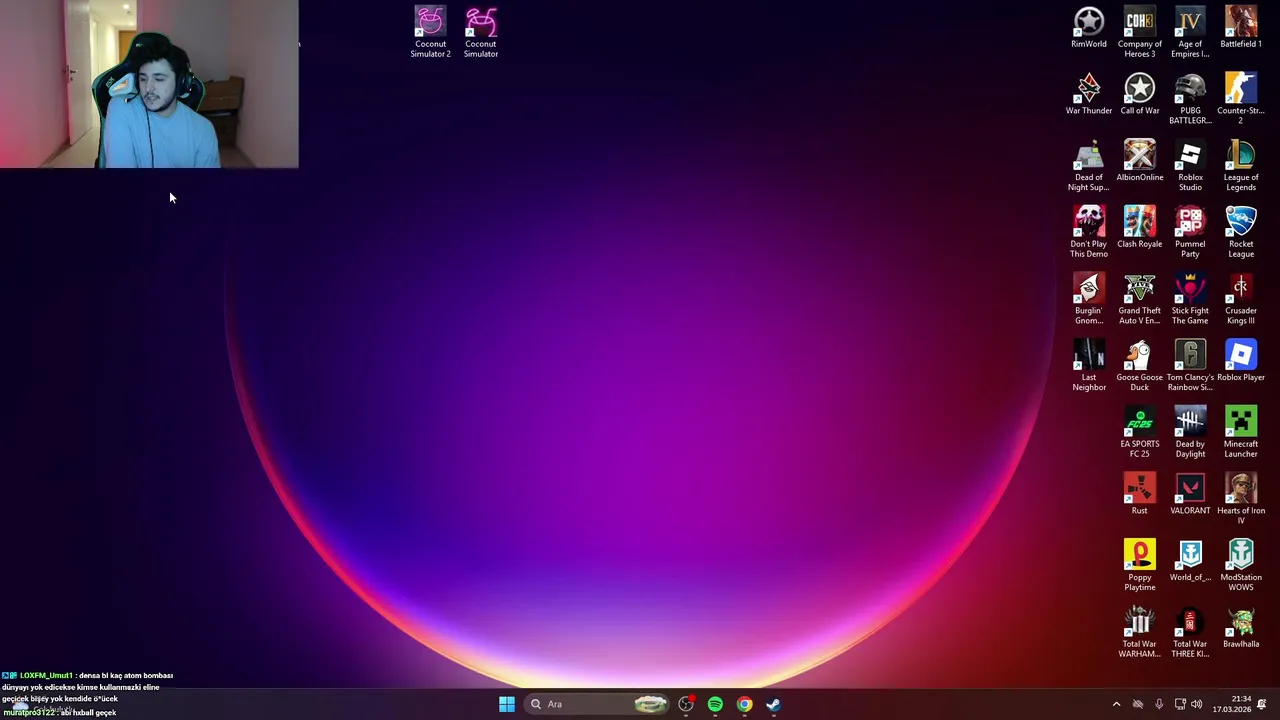
Task: Open Company of Heroes 3 shortcut
Action: pyautogui.click(x=1139, y=32)
